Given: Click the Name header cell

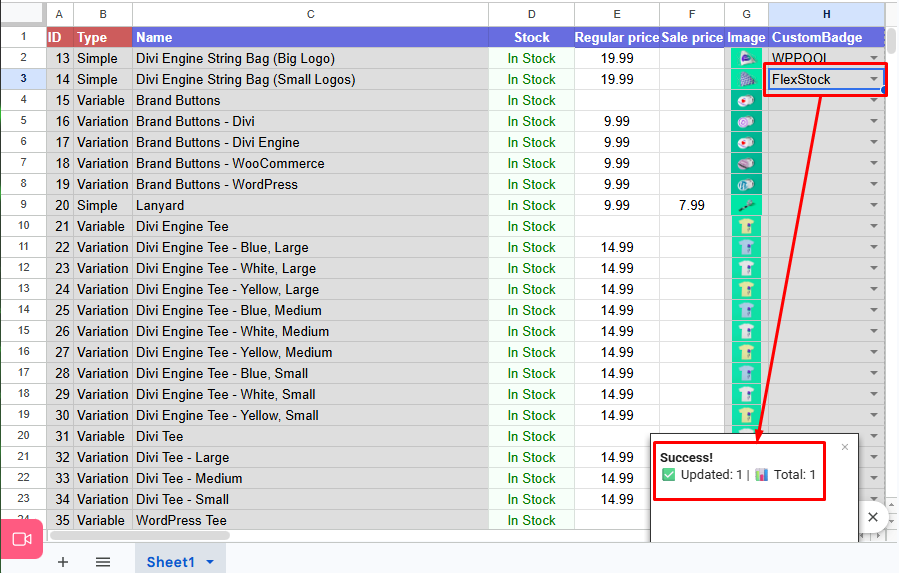Looking at the screenshot, I should click(310, 37).
